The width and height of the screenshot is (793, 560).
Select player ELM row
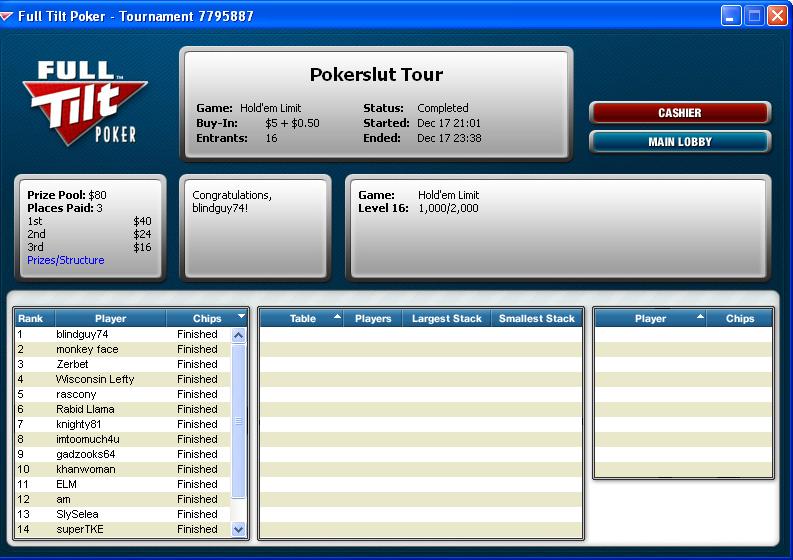(123, 484)
